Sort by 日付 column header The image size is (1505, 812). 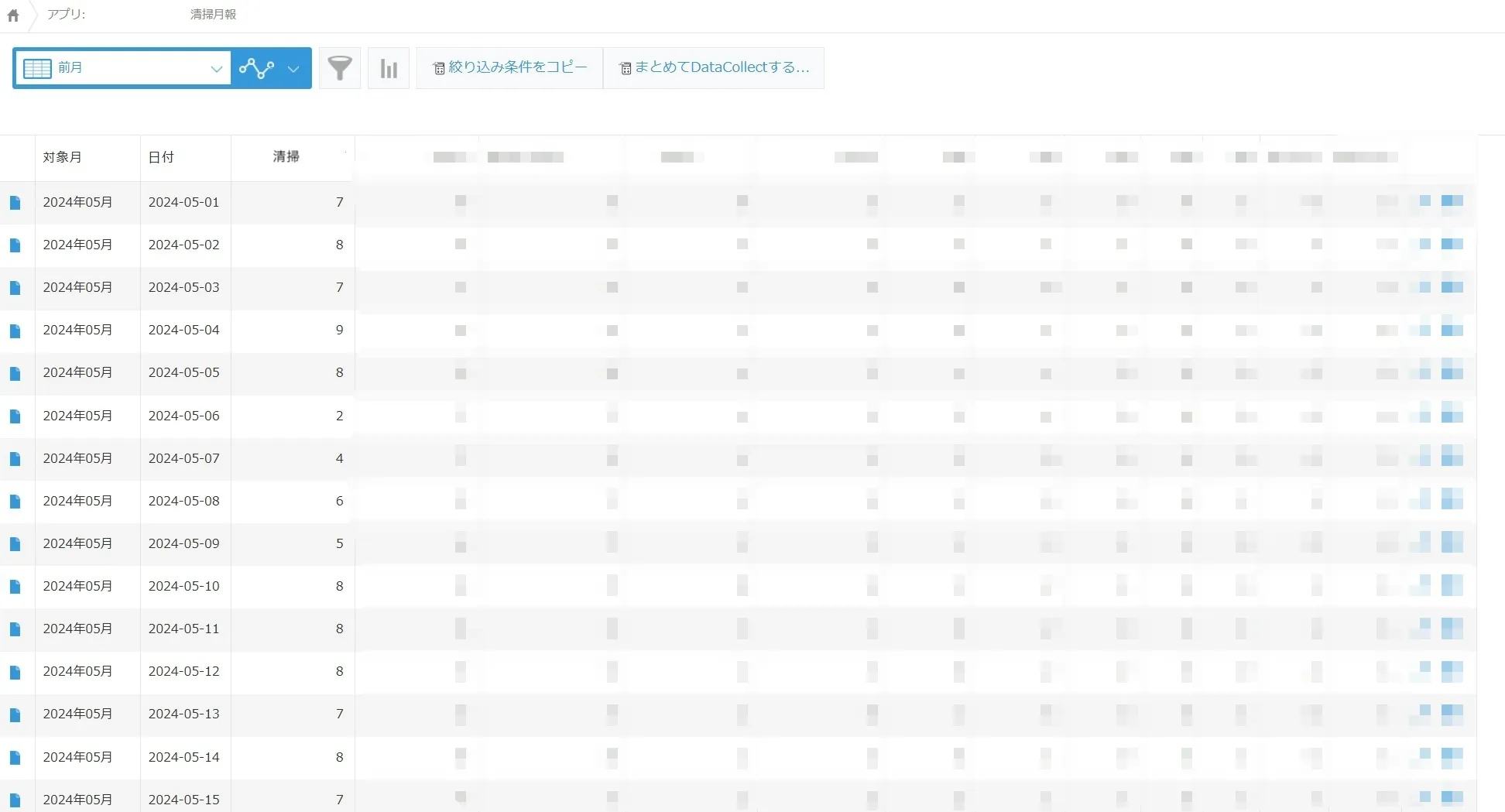(x=161, y=157)
